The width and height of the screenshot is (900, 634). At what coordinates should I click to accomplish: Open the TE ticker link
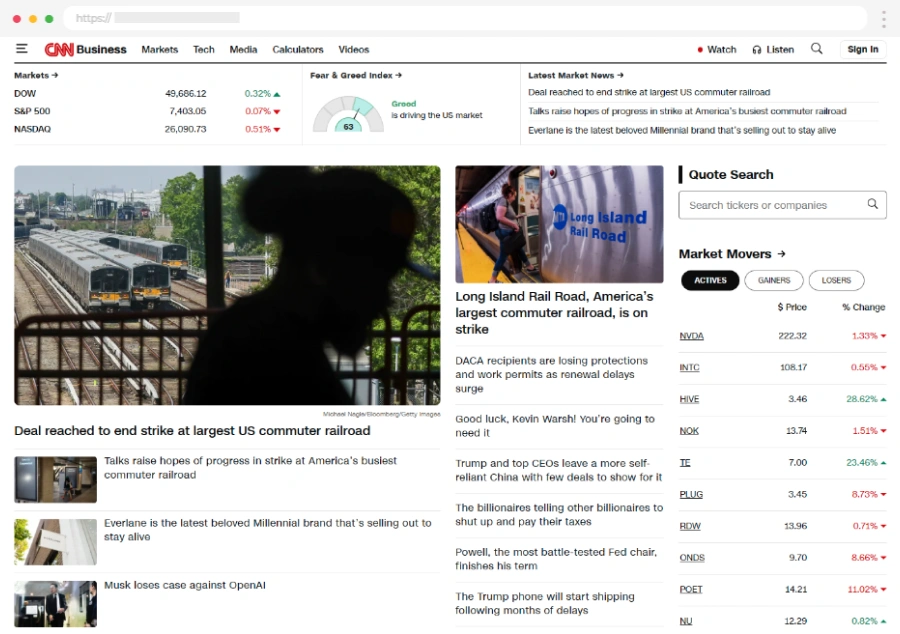click(685, 462)
